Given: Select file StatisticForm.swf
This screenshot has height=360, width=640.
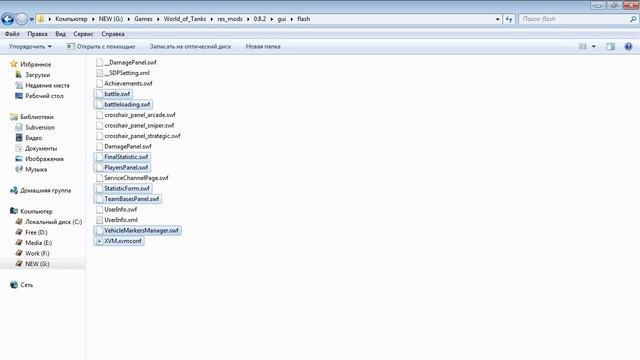Looking at the screenshot, I should [x=123, y=189].
